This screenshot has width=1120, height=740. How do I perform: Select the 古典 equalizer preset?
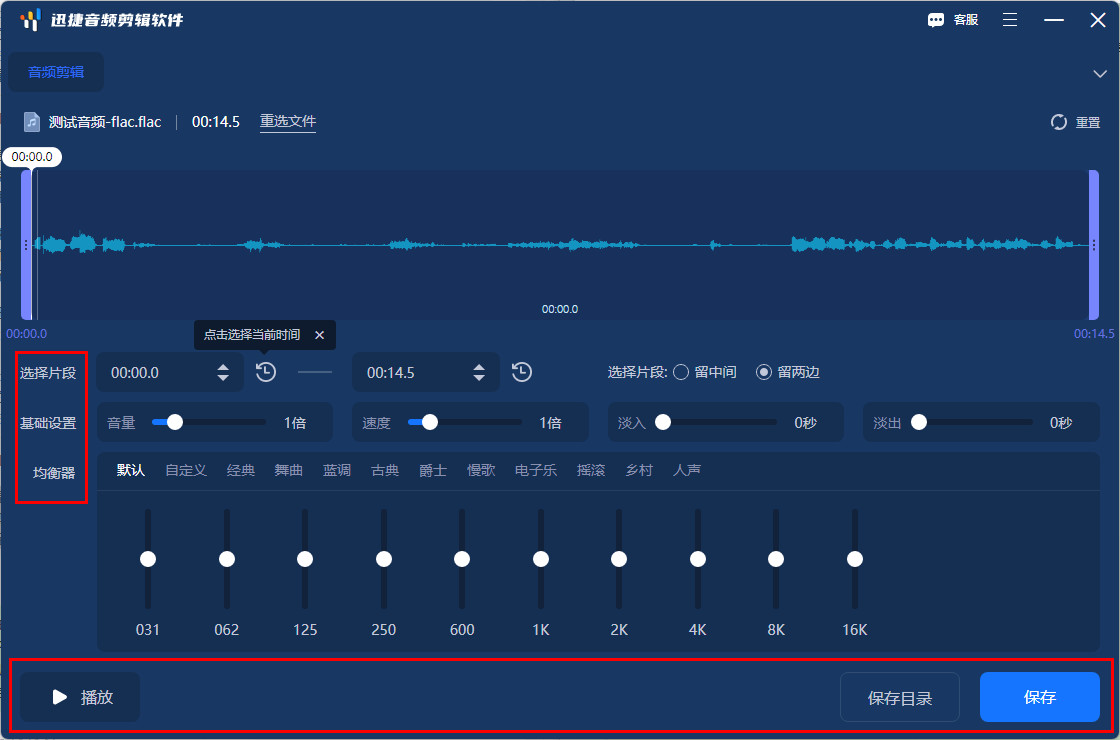pos(385,471)
